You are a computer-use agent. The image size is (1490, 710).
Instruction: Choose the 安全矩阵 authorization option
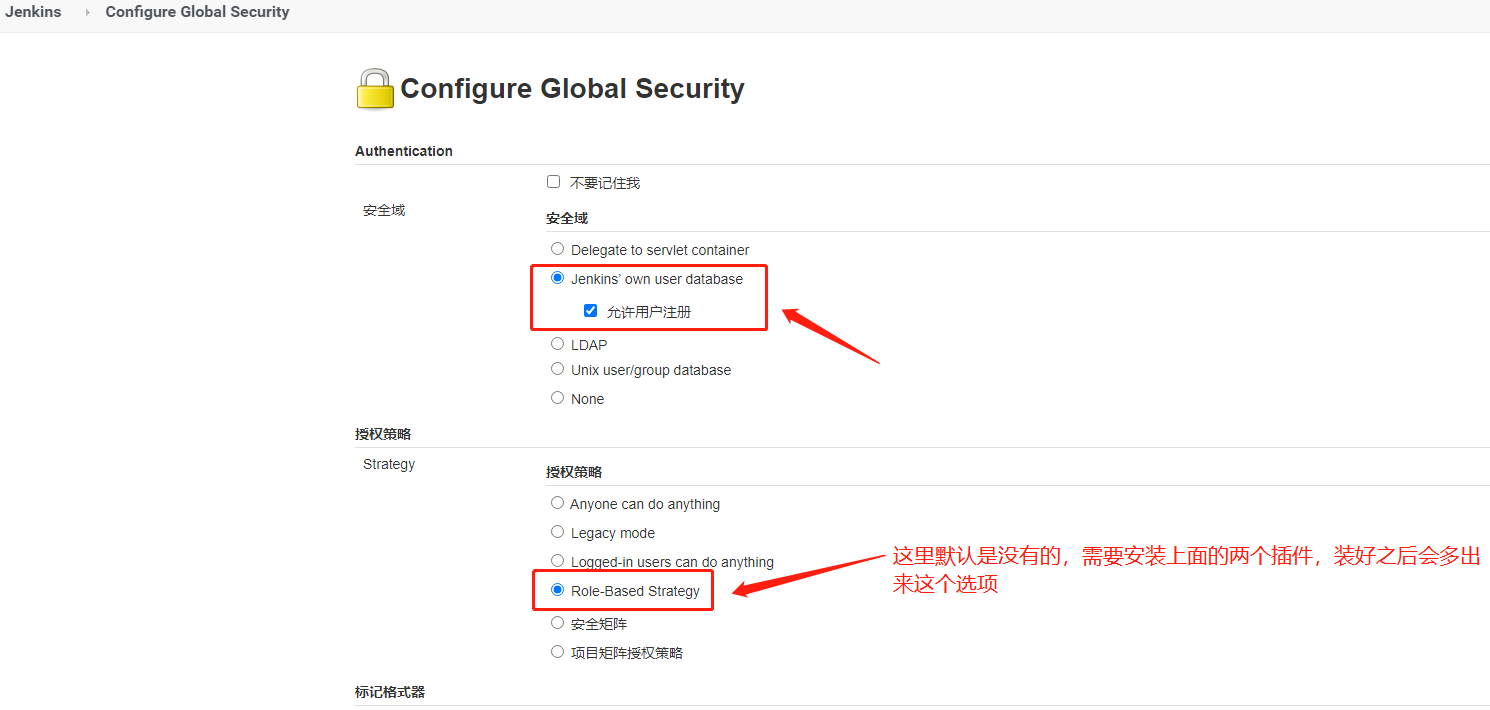pos(558,623)
